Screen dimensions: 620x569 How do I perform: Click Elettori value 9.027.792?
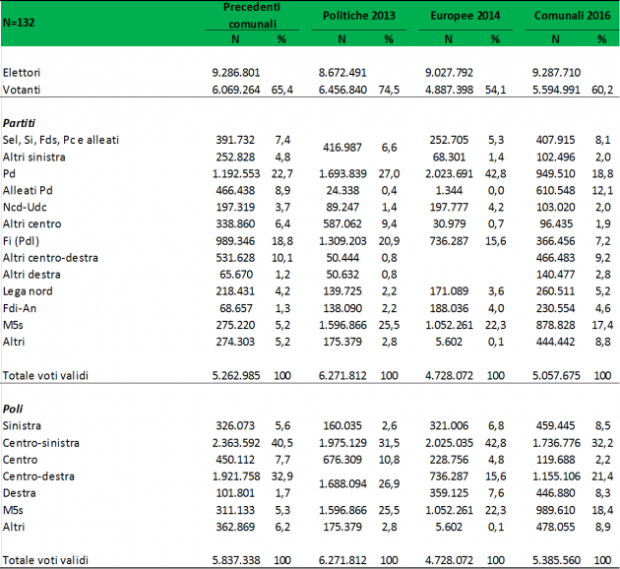(x=449, y=73)
